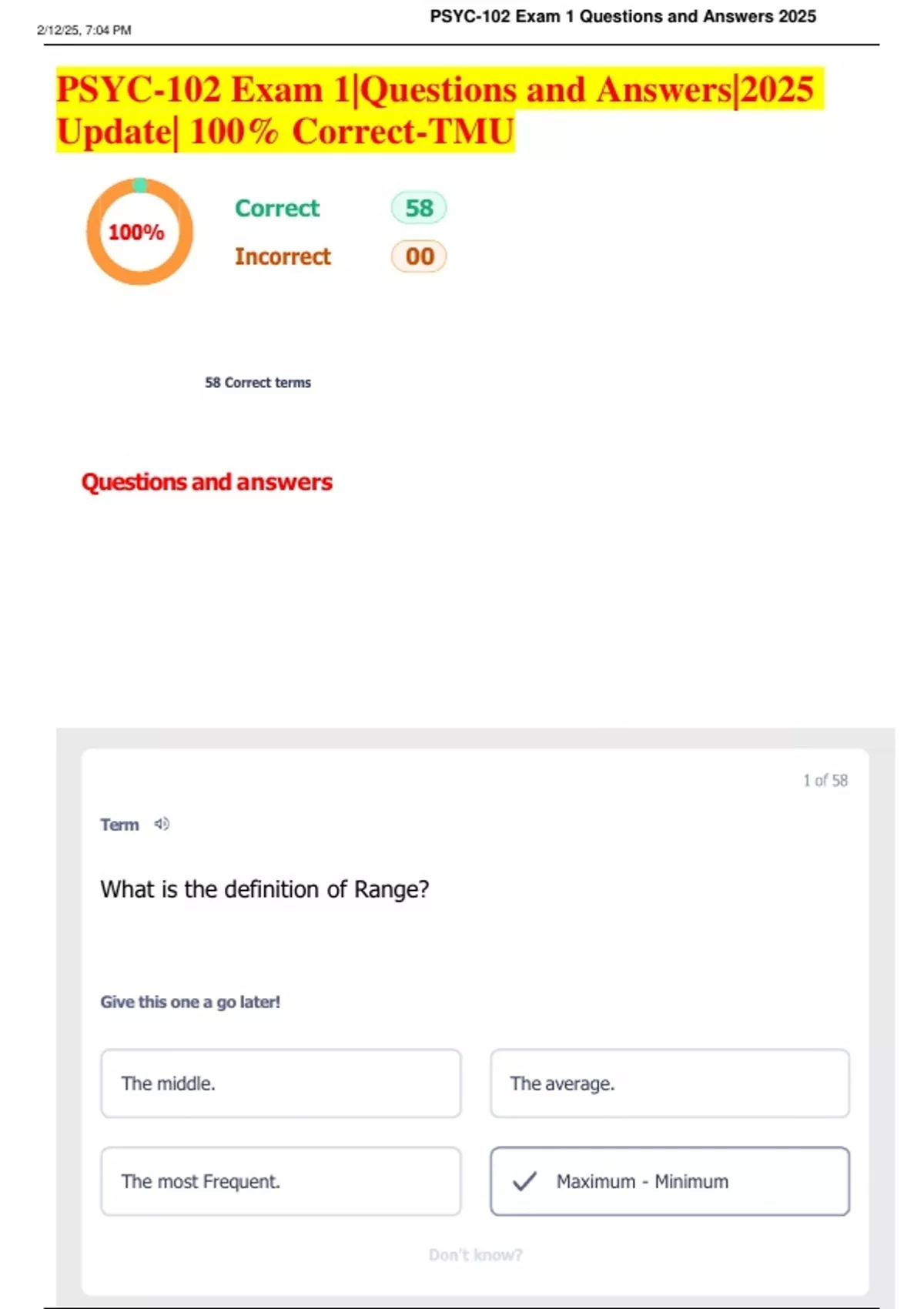Image resolution: width=924 pixels, height=1309 pixels.
Task: Click the checkmark icon on Maximum - Minimum
Action: (x=524, y=1181)
